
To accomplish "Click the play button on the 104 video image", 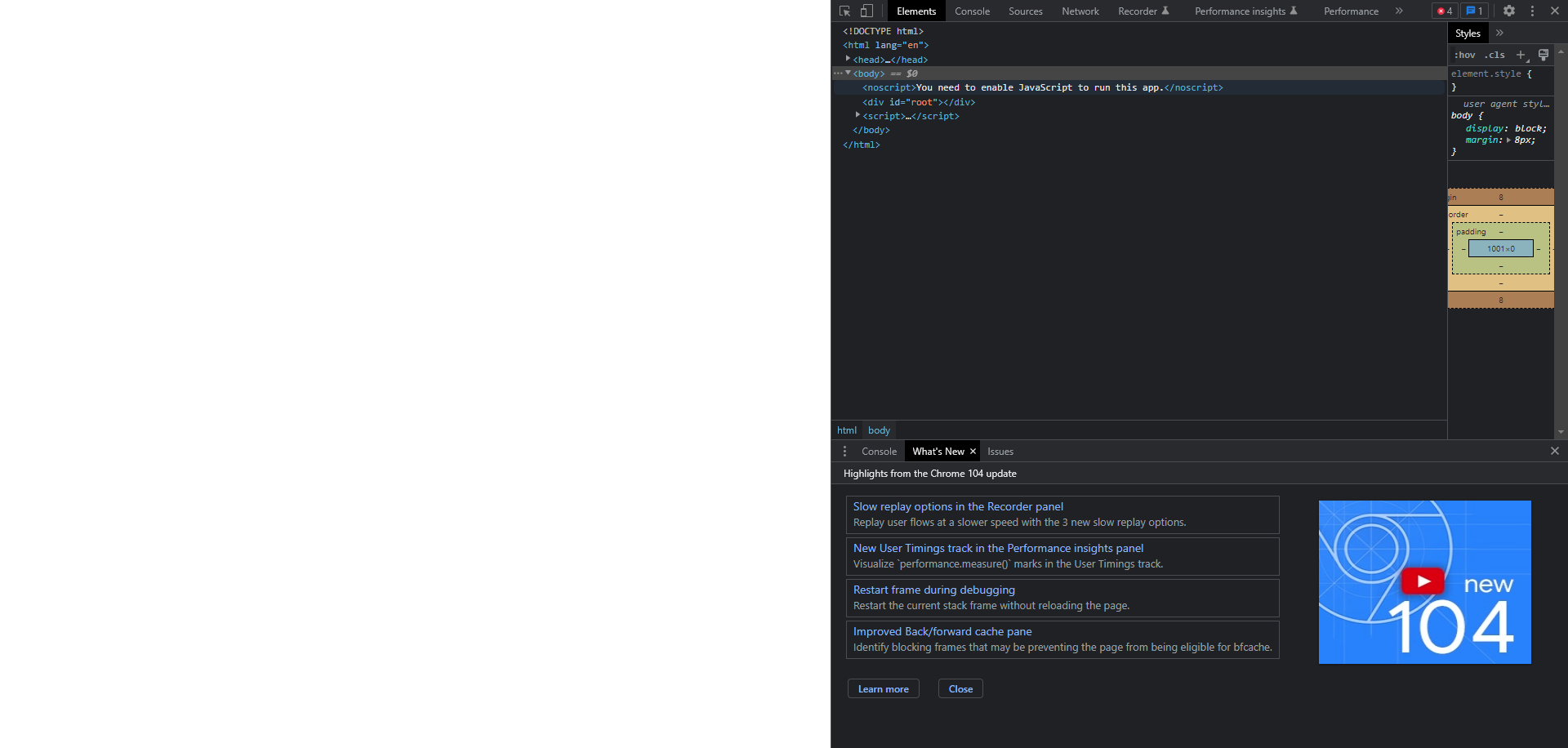I will click(x=1423, y=581).
